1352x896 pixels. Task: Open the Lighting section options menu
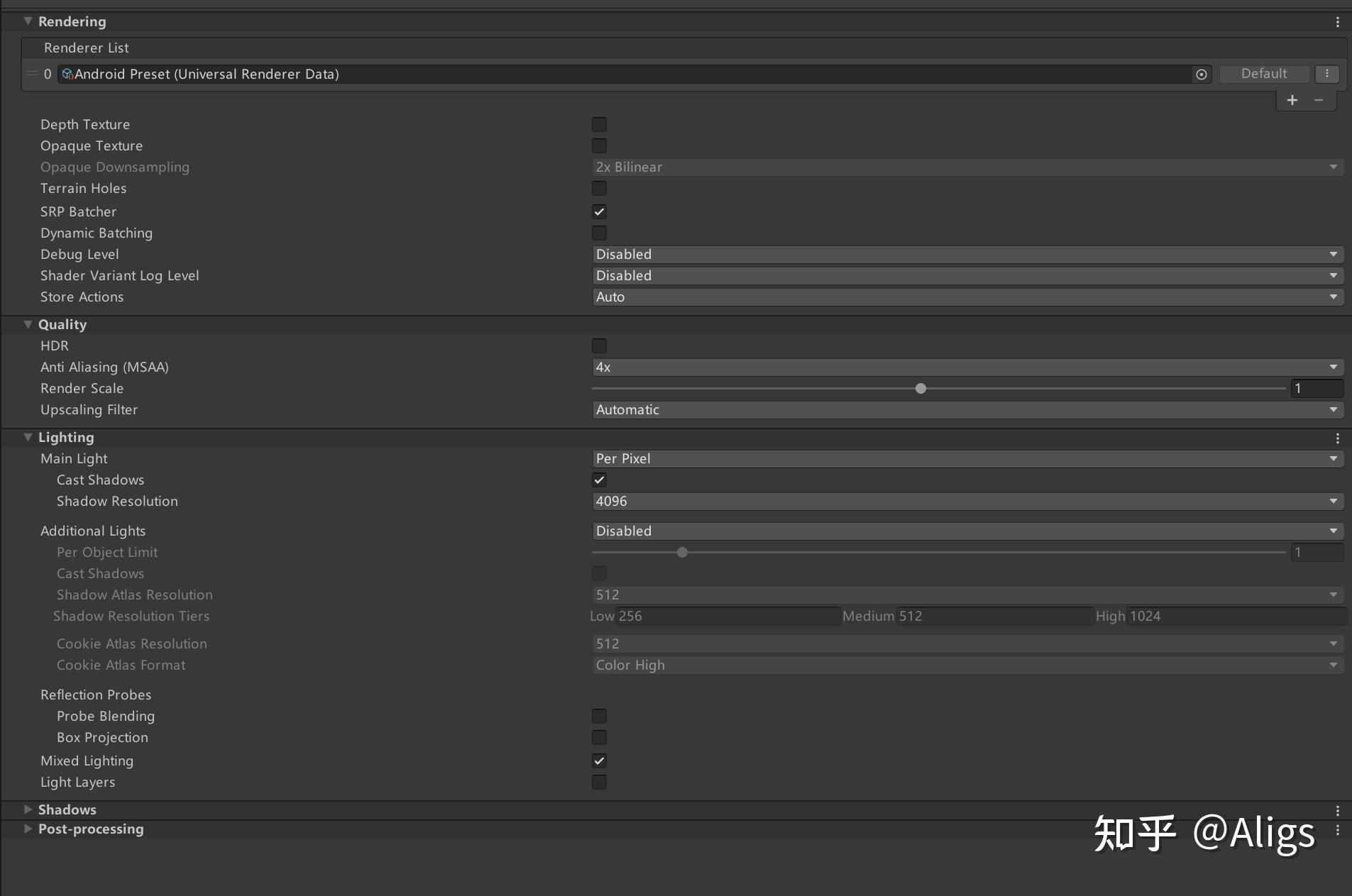point(1337,438)
